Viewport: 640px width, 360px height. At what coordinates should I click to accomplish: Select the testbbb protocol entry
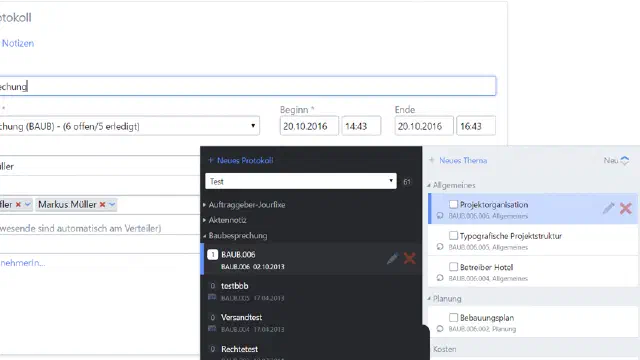pos(311,291)
